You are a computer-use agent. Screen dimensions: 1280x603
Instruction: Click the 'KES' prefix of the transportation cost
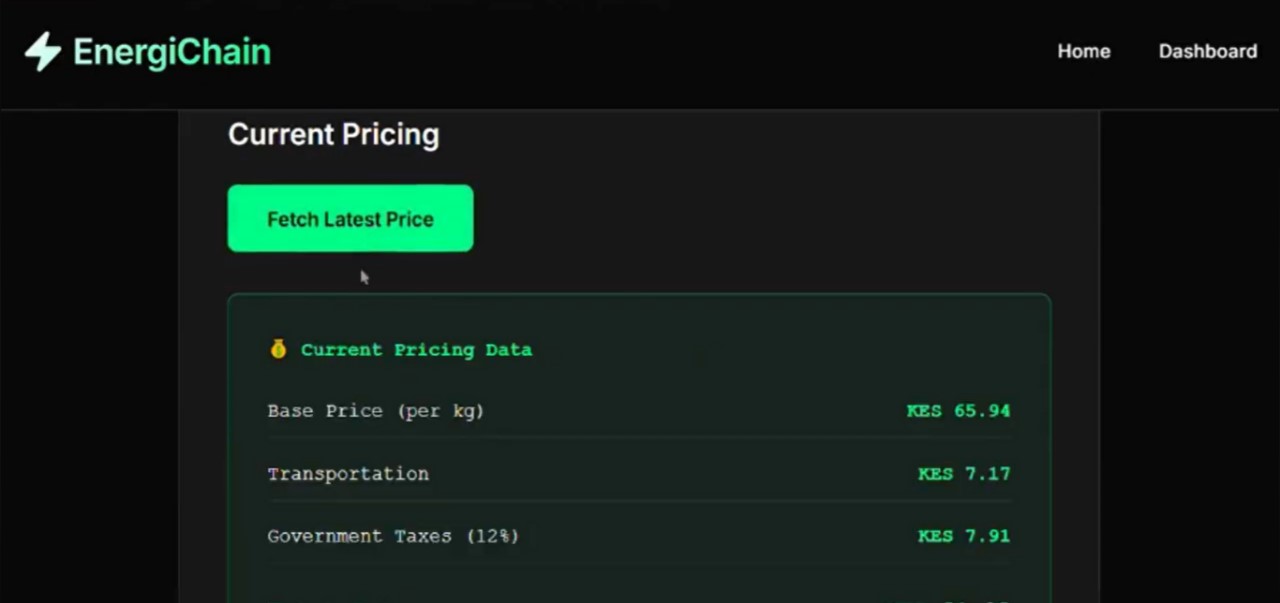tap(935, 474)
